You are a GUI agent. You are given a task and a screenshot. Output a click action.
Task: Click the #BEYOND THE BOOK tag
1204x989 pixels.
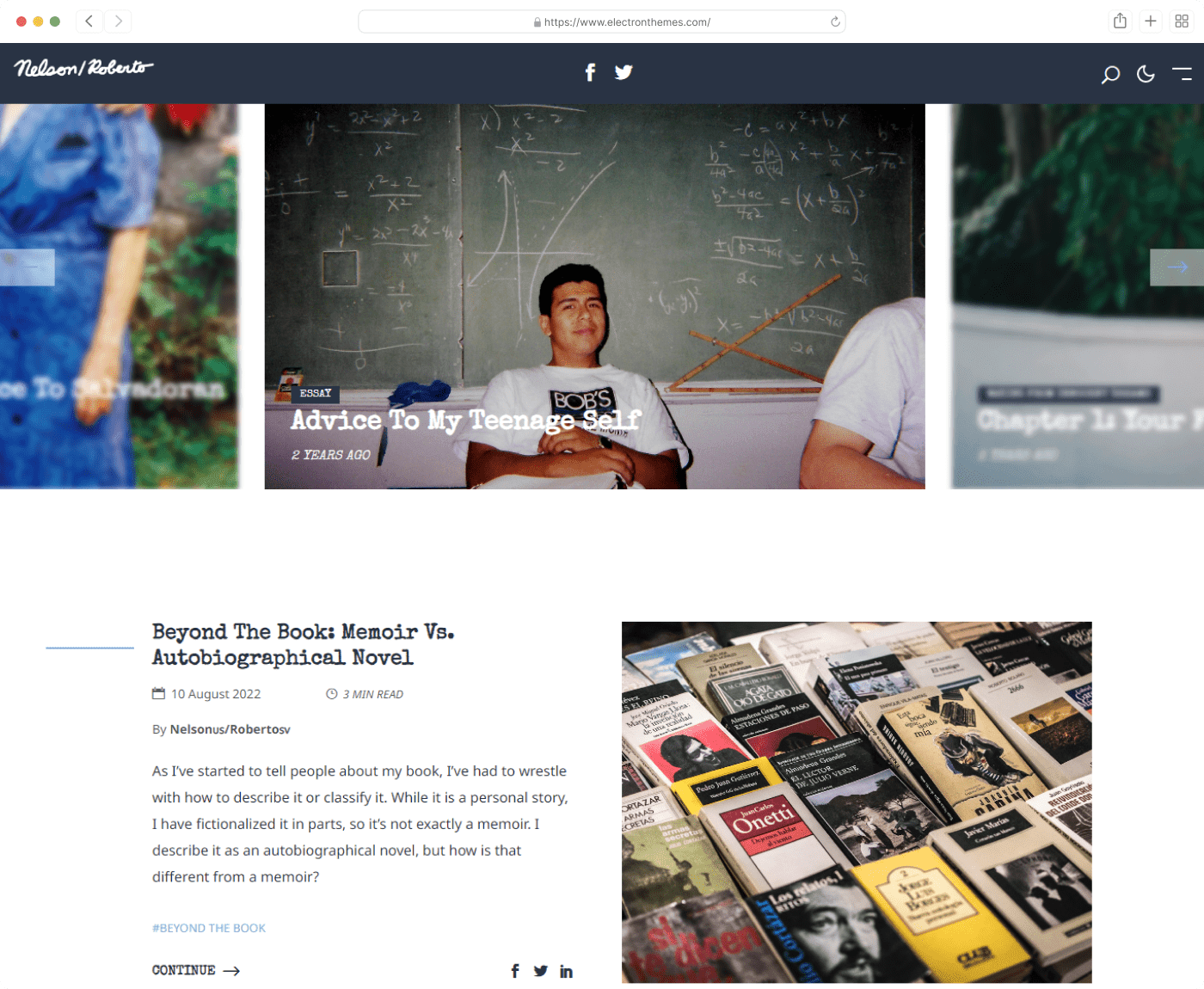[209, 928]
